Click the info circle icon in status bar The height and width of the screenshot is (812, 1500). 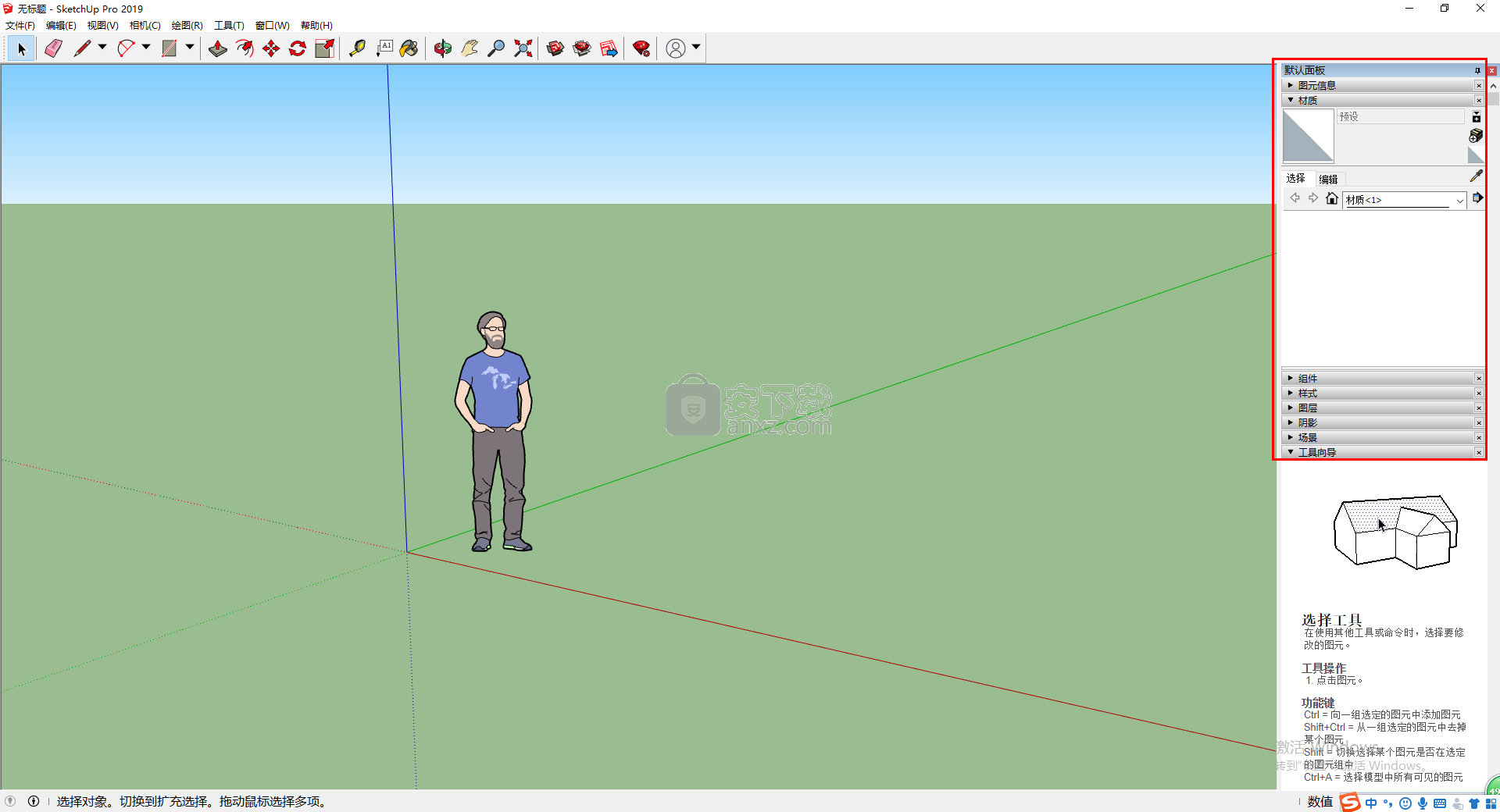point(34,801)
